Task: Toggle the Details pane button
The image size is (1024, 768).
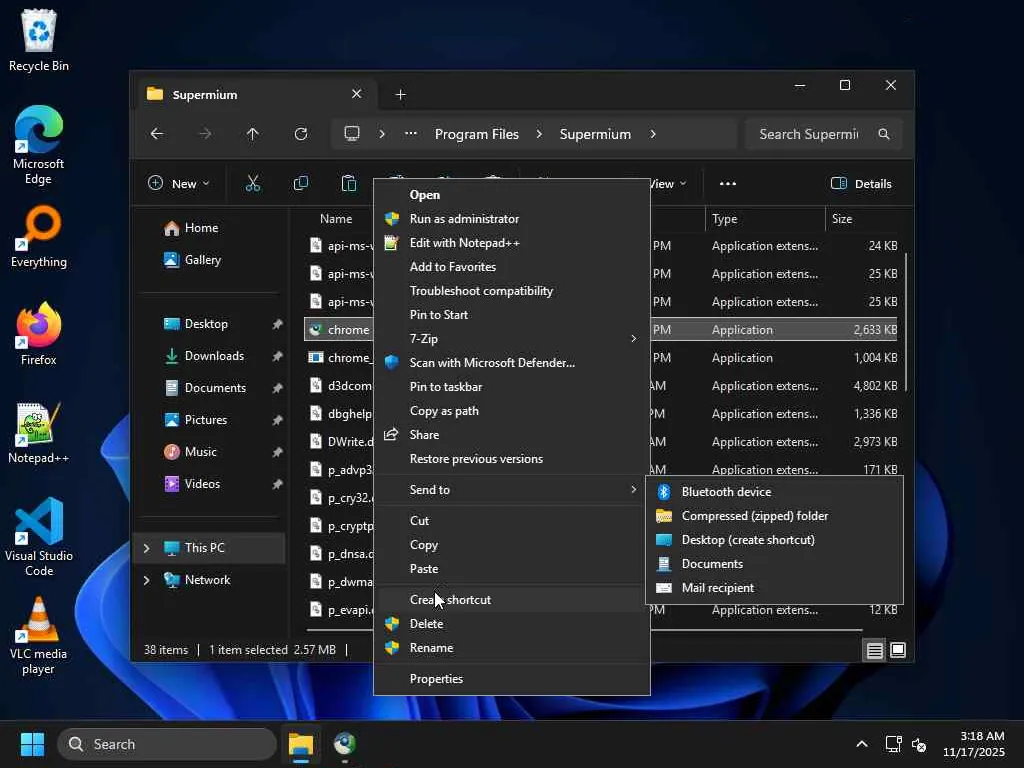Action: coord(861,184)
